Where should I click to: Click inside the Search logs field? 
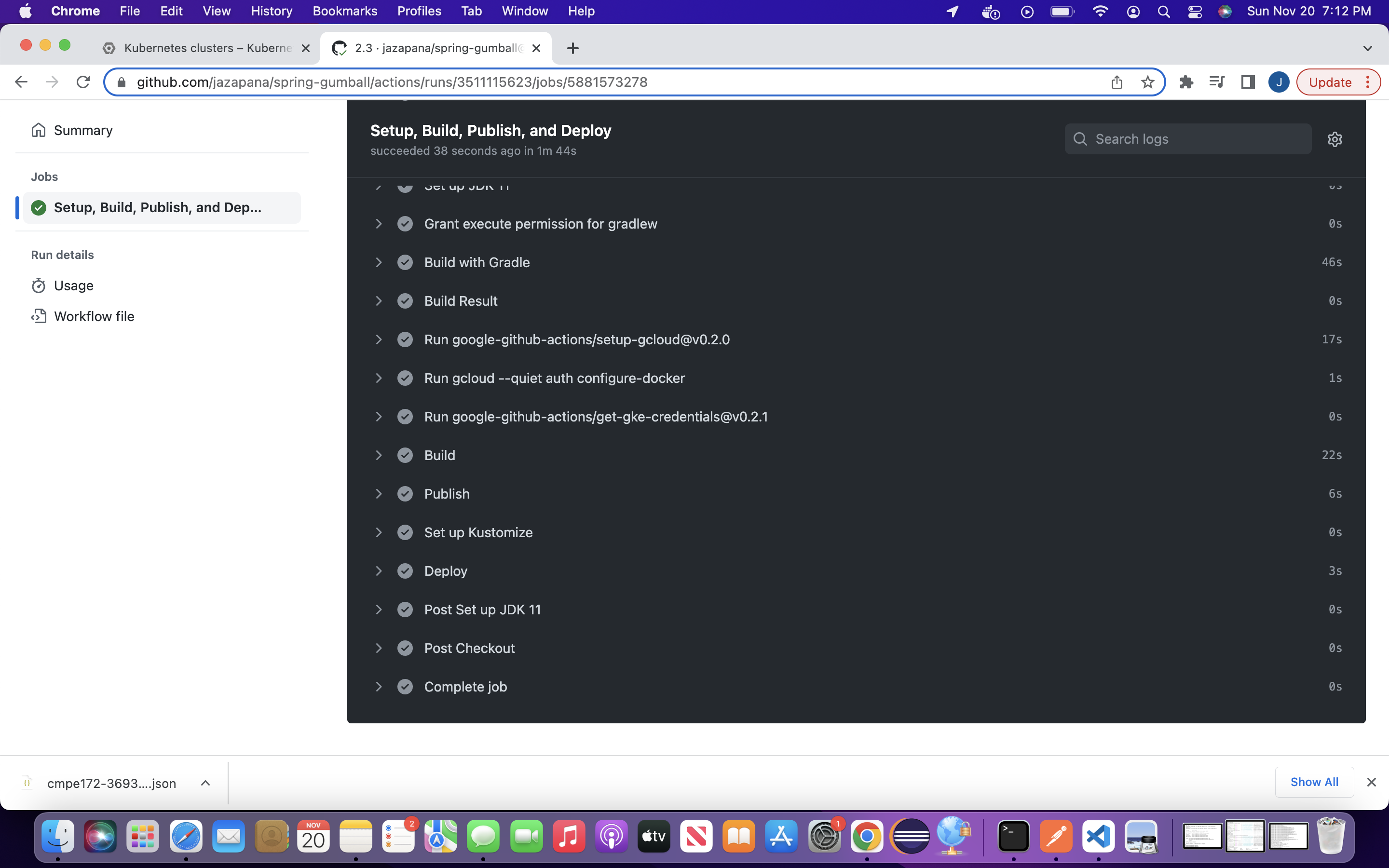click(1187, 138)
